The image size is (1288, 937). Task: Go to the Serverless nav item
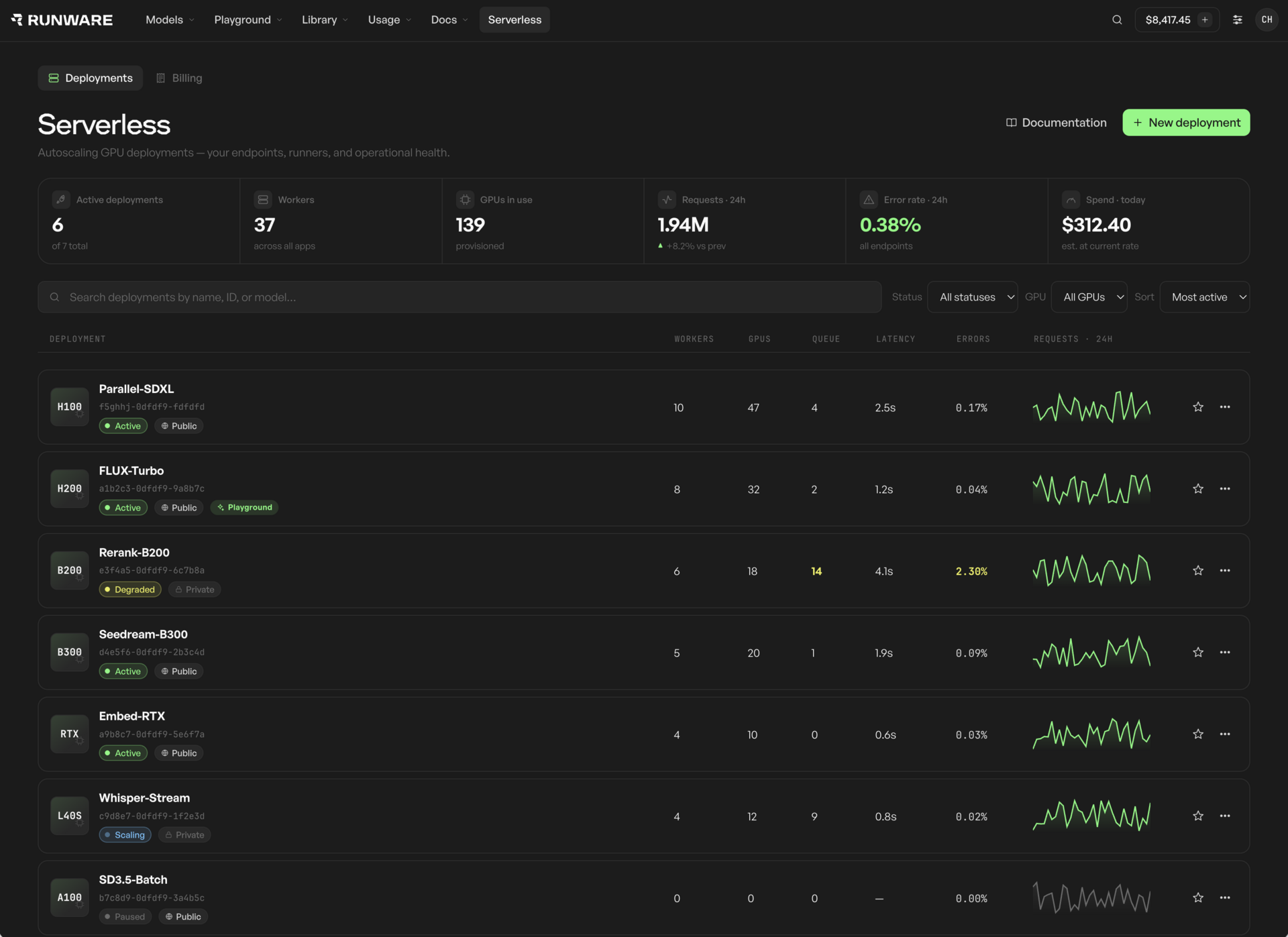pos(515,19)
